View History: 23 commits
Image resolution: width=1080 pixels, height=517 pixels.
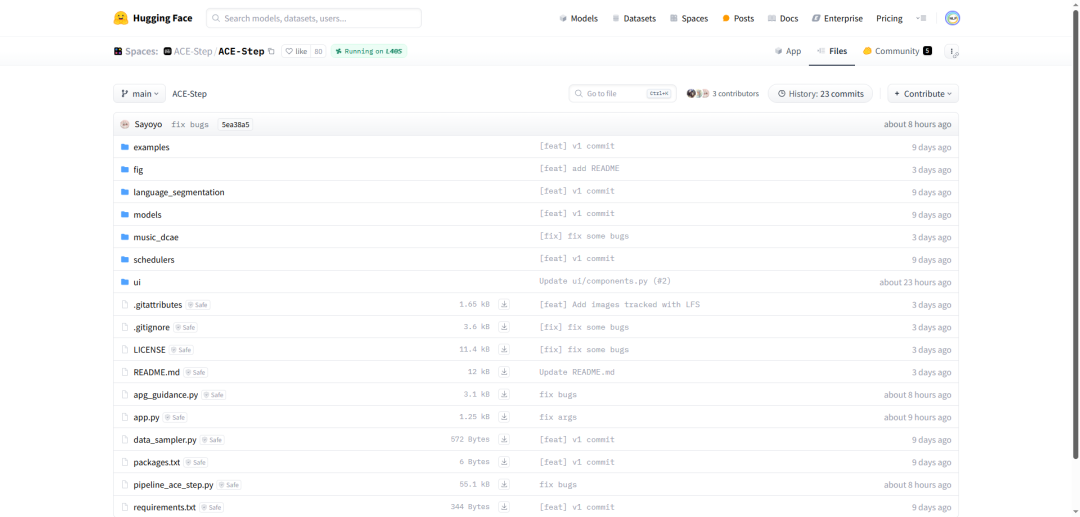(x=820, y=94)
